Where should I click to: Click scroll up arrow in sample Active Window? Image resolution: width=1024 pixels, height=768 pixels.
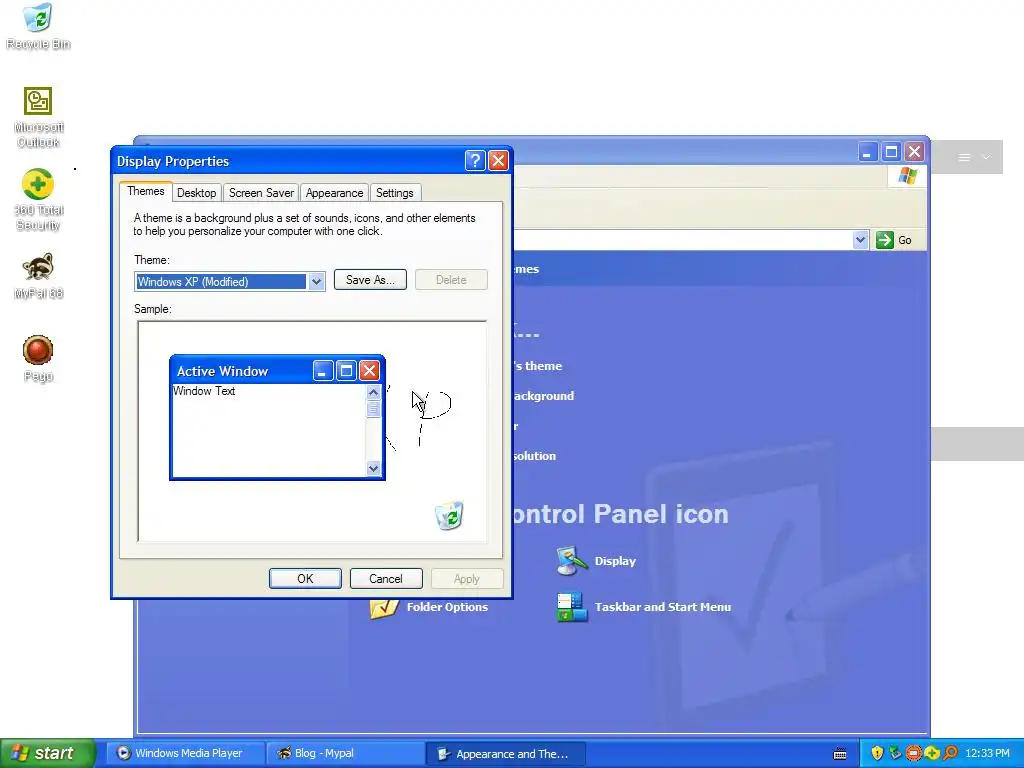tap(374, 392)
